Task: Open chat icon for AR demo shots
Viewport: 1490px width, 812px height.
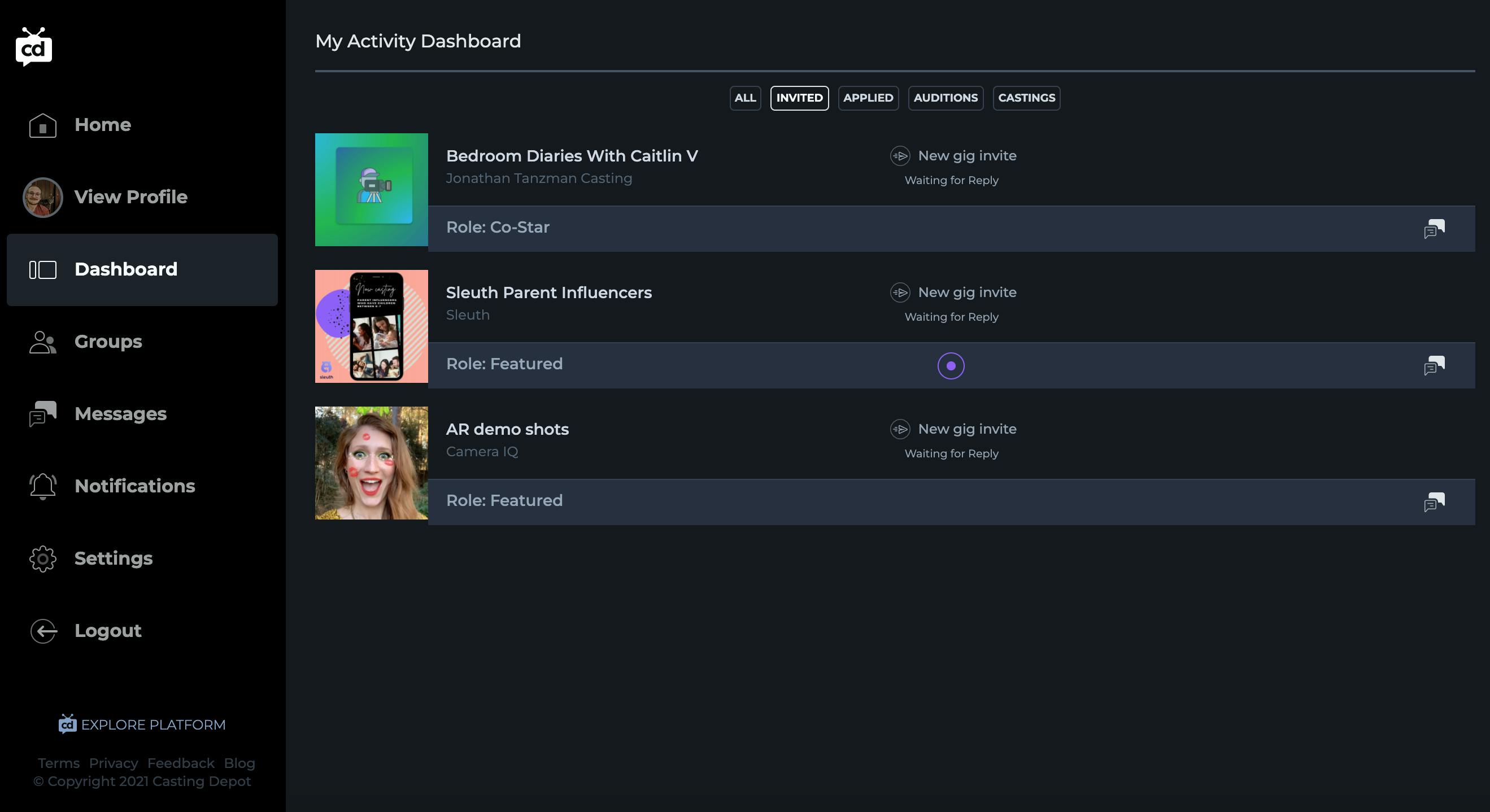Action: coord(1434,501)
